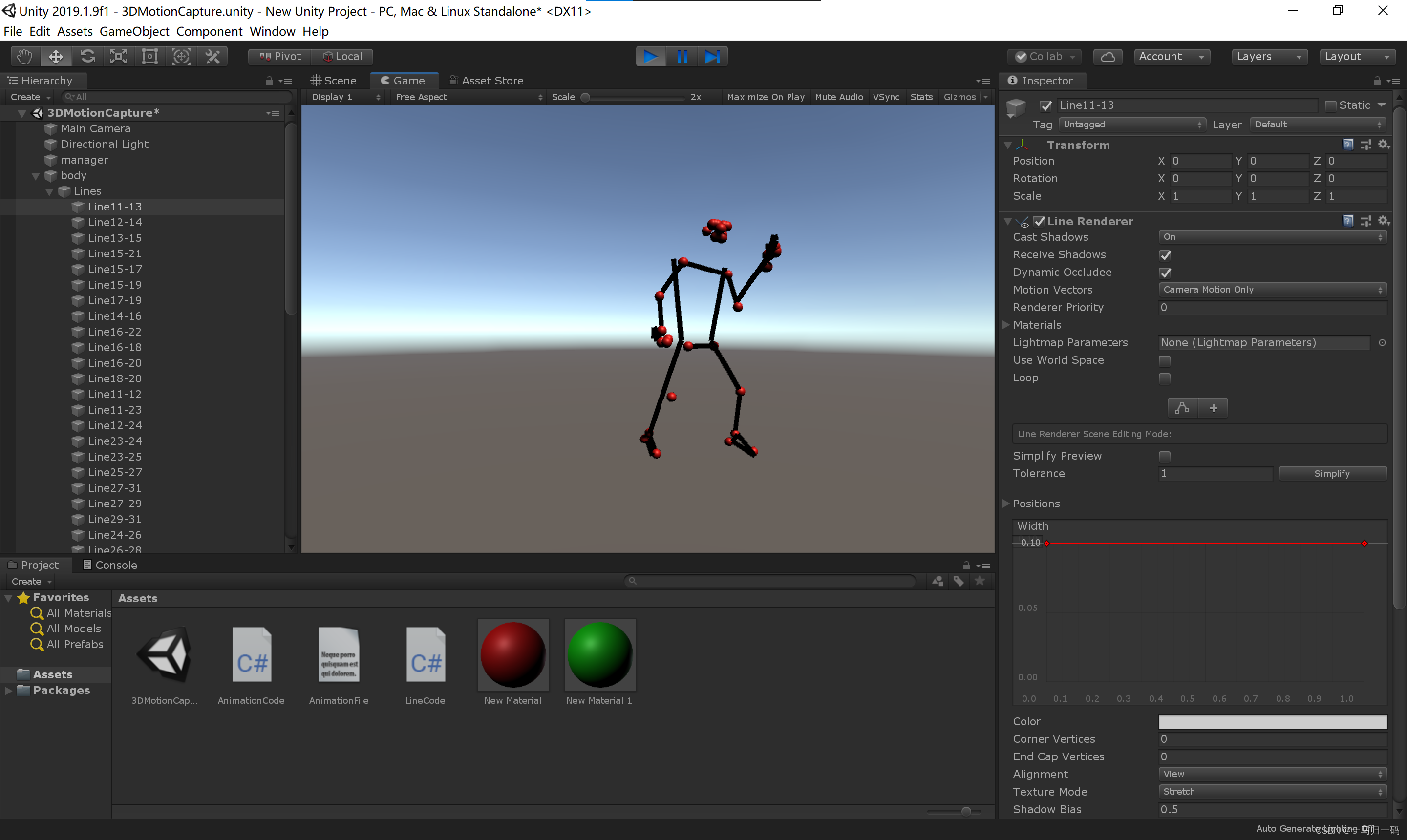Open the GameObject menu

[134, 31]
